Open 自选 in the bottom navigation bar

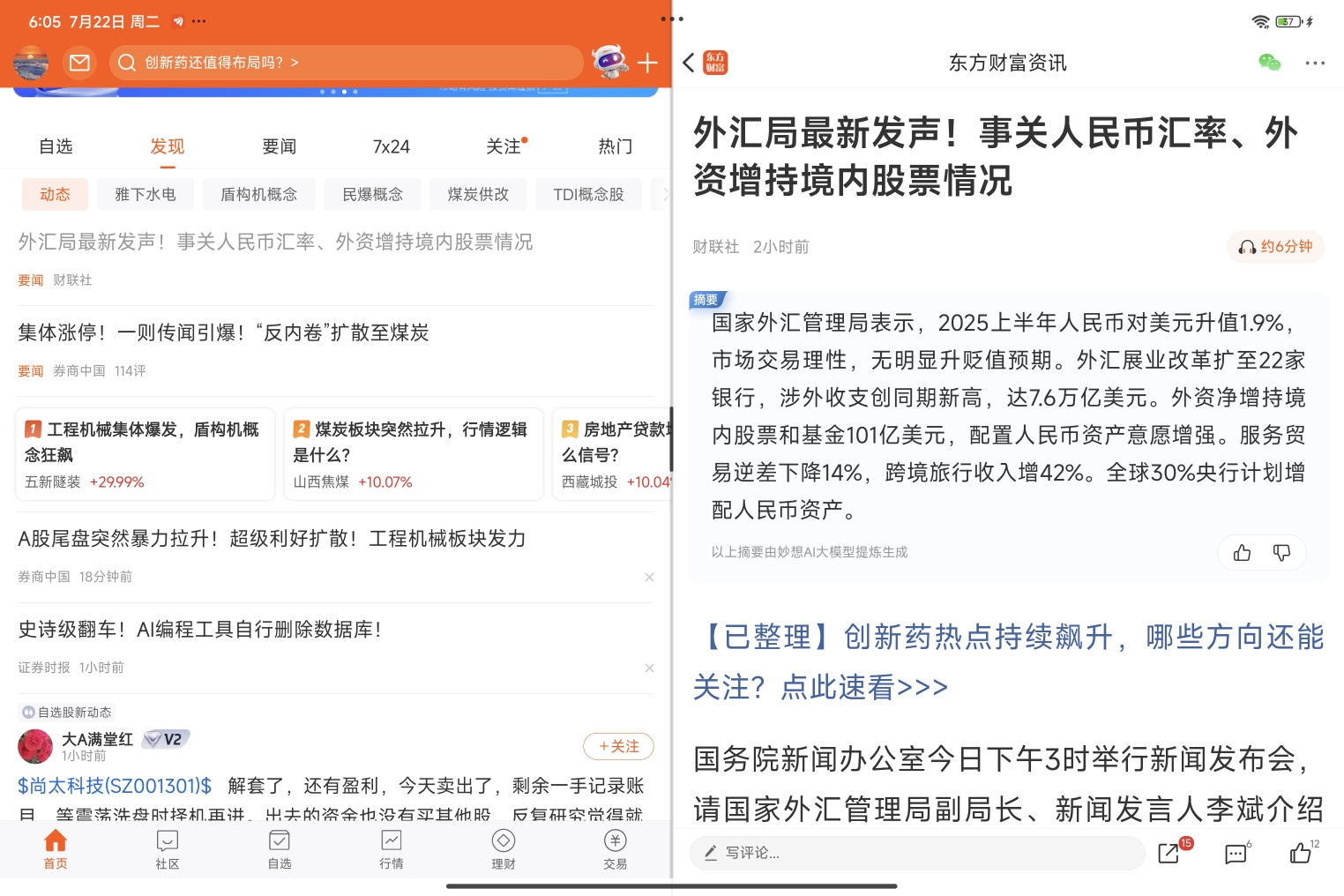click(x=280, y=849)
